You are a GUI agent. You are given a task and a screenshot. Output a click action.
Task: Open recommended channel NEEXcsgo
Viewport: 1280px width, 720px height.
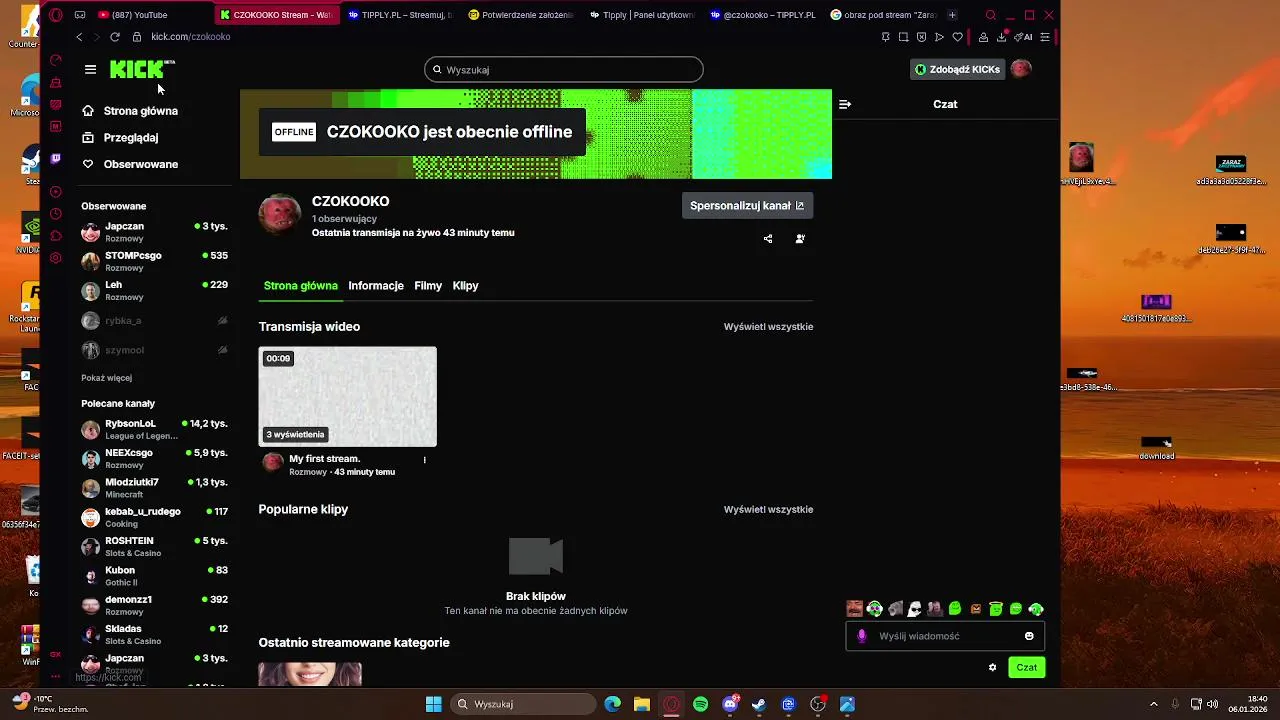(154, 458)
